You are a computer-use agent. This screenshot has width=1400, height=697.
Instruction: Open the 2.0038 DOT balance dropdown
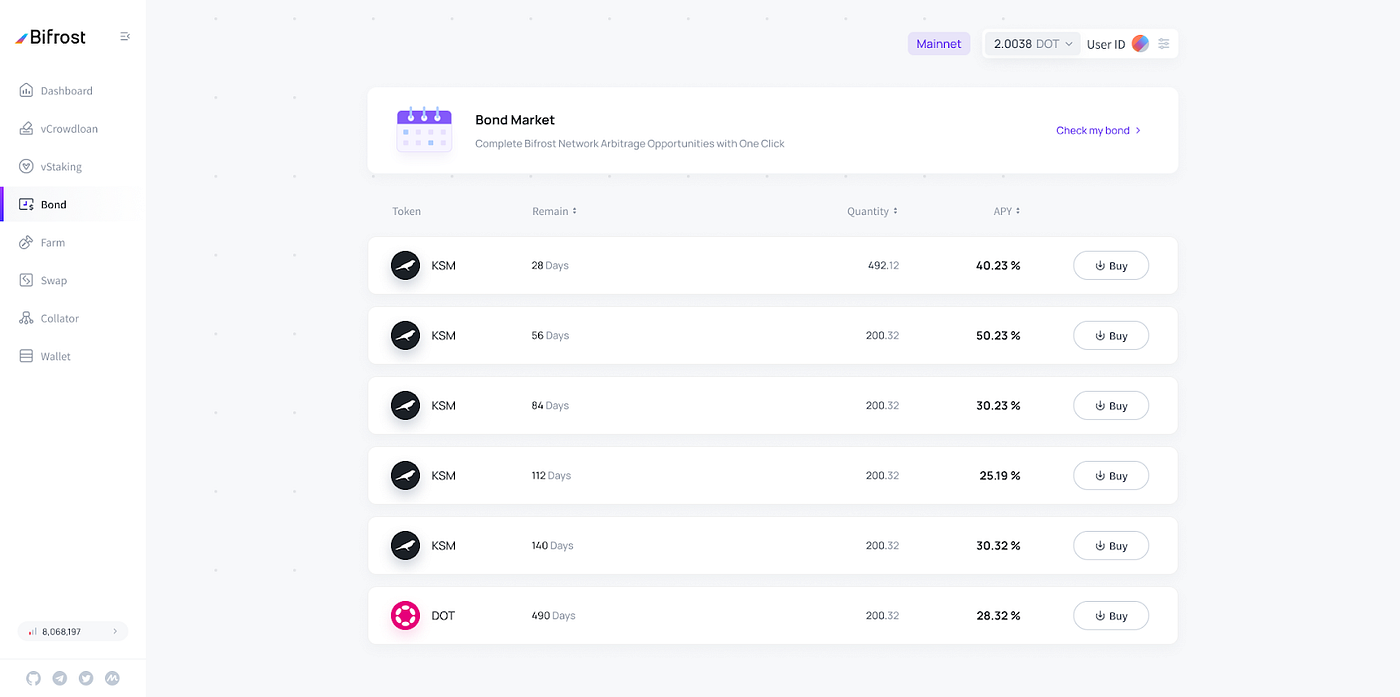click(1033, 44)
